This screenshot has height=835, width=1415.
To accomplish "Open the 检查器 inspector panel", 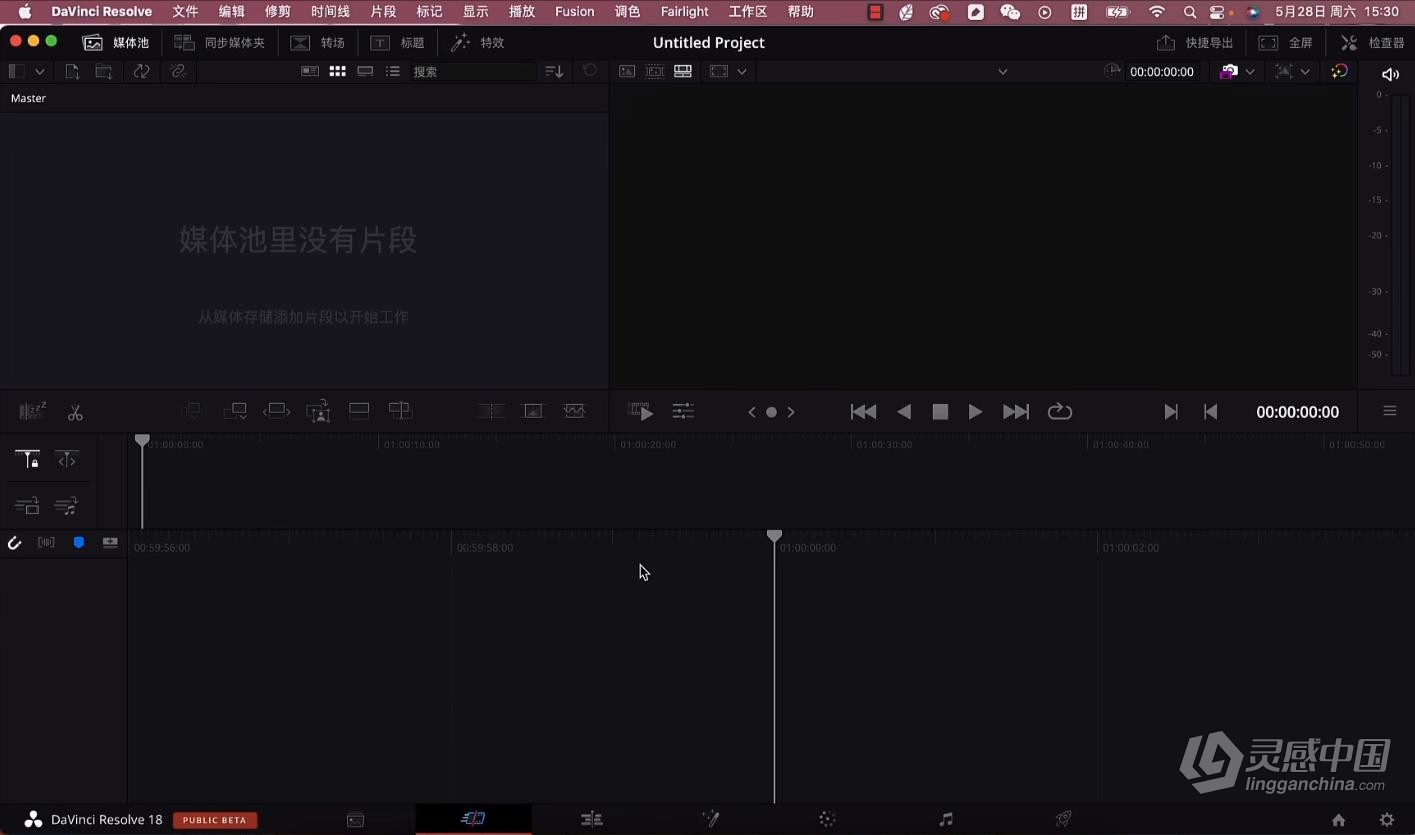I will click(x=1373, y=43).
